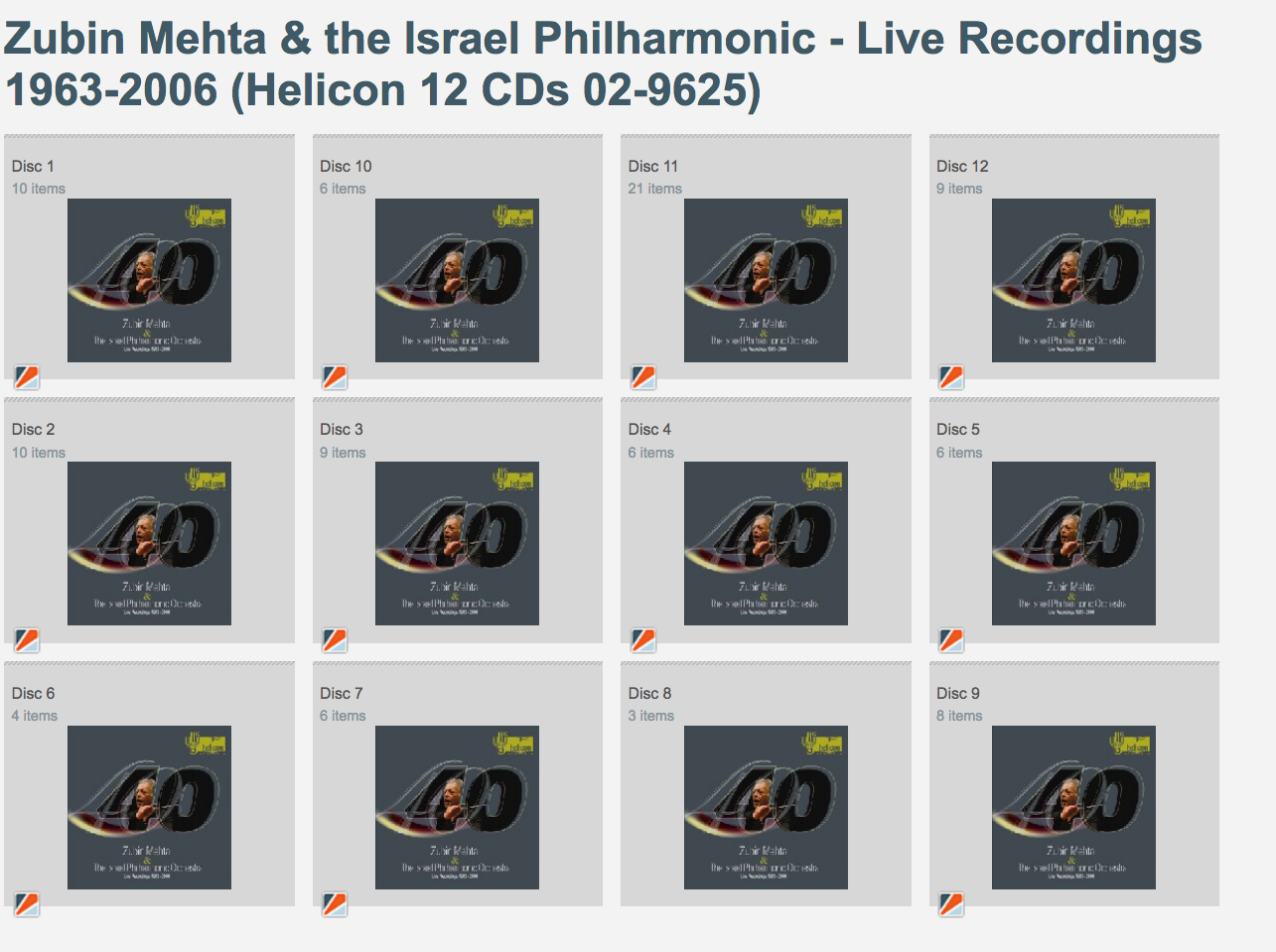Screen dimensions: 1276x952
Task: Click the orange badge icon under Disc 12
Action: click(951, 377)
